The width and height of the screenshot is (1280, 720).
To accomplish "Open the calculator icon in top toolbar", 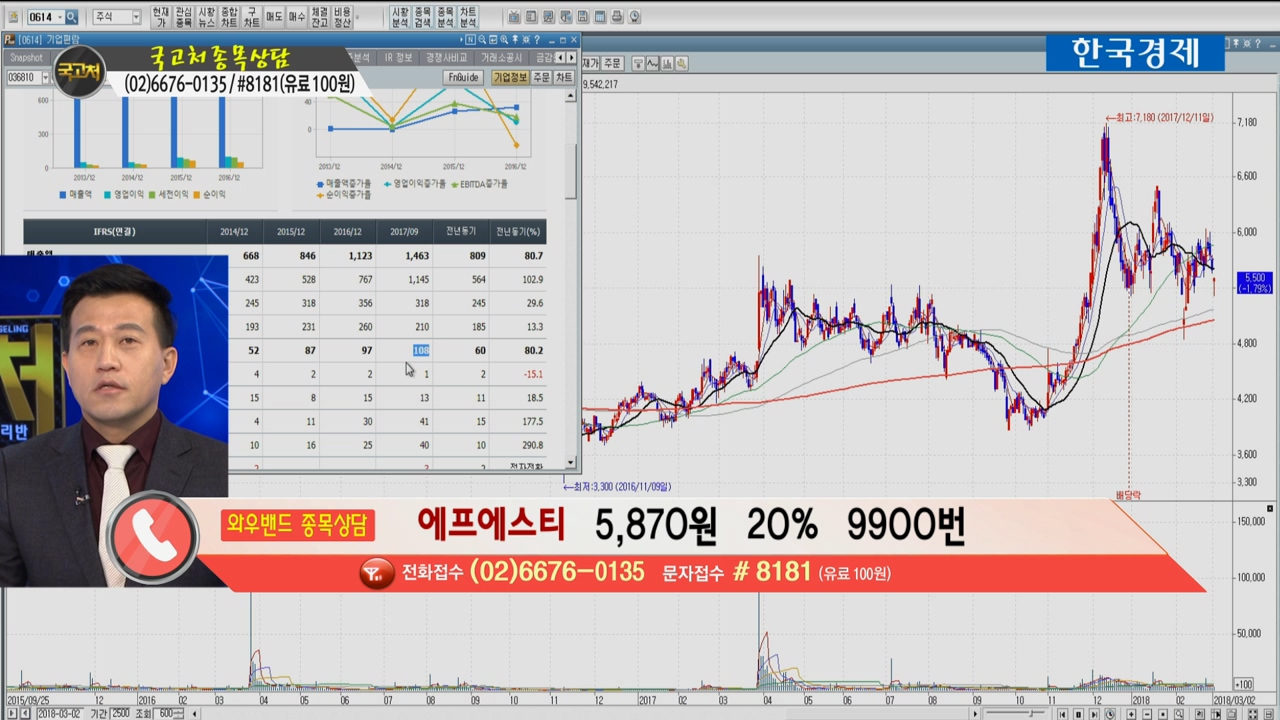I will tap(600, 17).
